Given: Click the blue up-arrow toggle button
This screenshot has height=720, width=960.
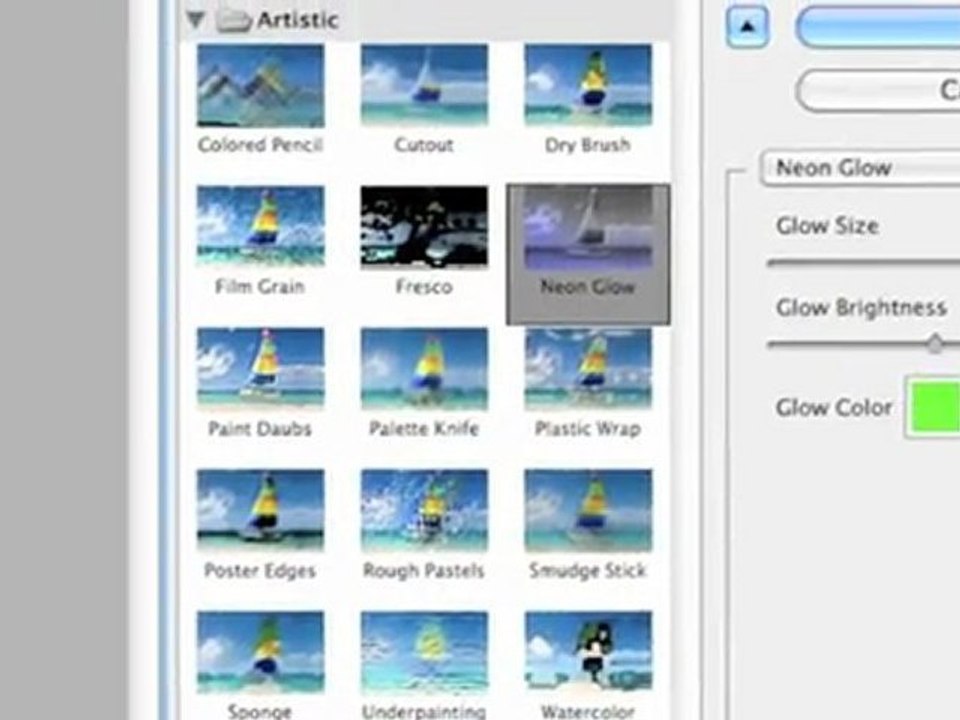Looking at the screenshot, I should pos(747,27).
